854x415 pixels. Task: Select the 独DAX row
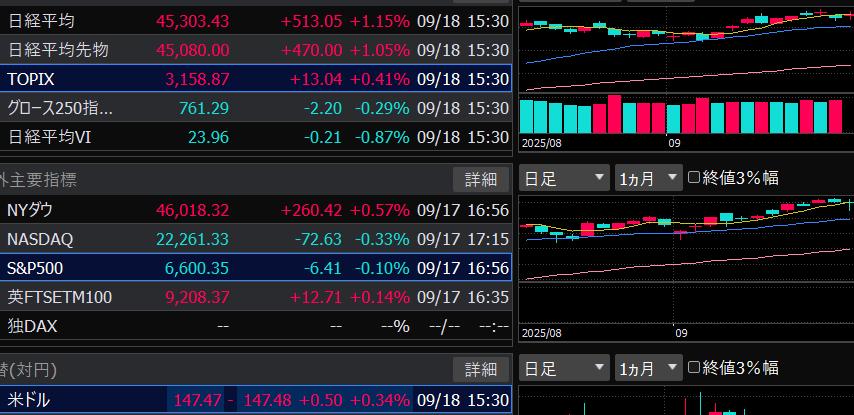[255, 326]
